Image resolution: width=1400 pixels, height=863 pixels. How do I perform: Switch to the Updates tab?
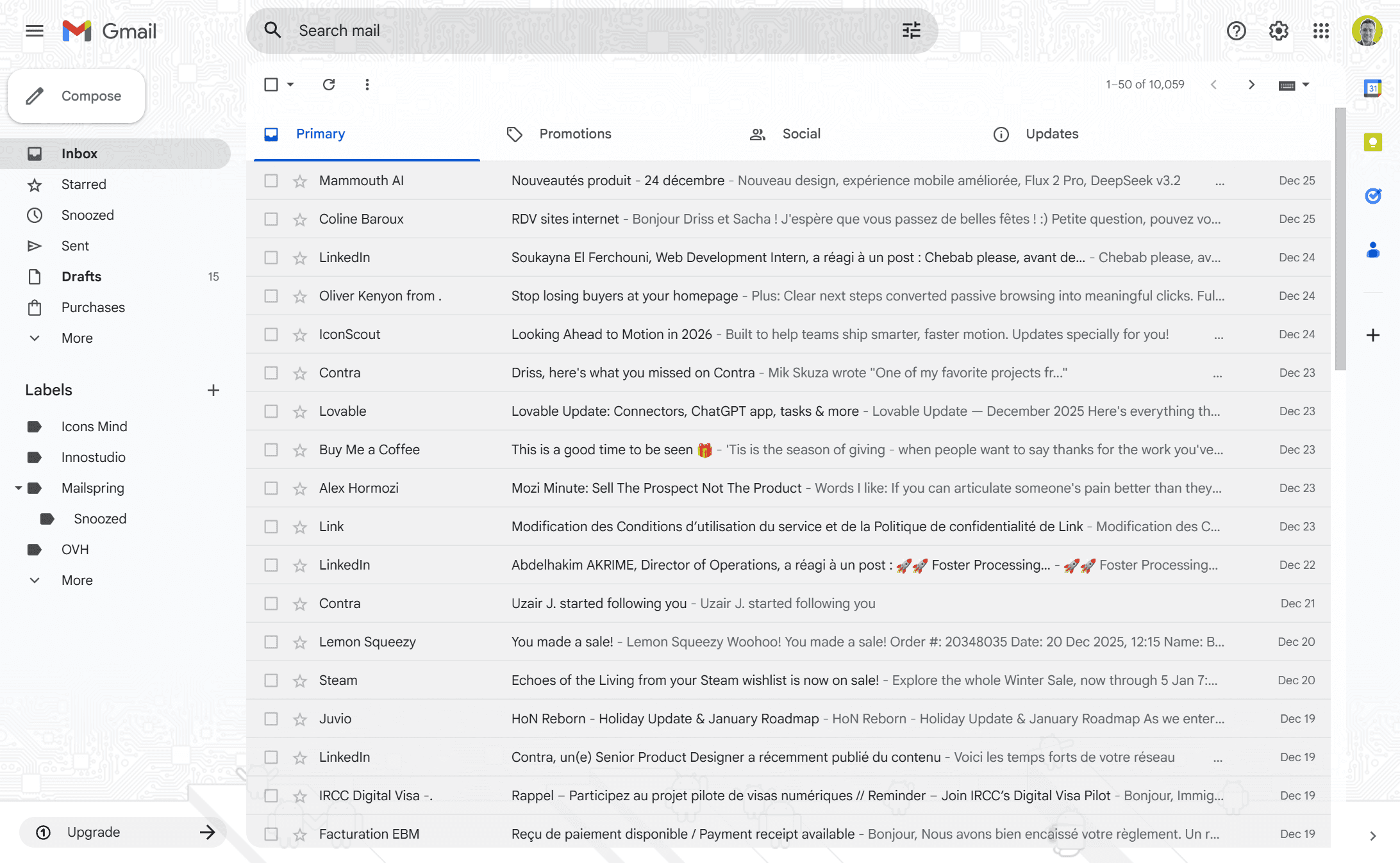click(1051, 134)
